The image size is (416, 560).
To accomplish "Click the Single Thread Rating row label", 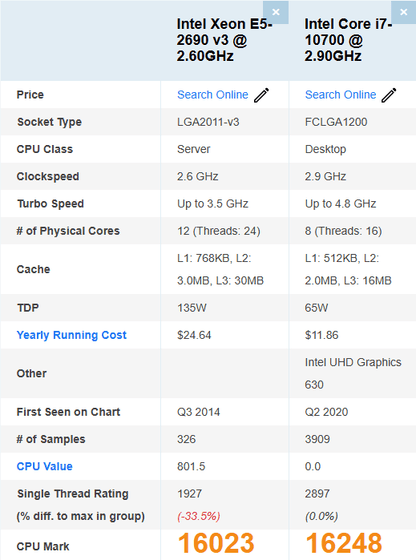I will 72,494.
